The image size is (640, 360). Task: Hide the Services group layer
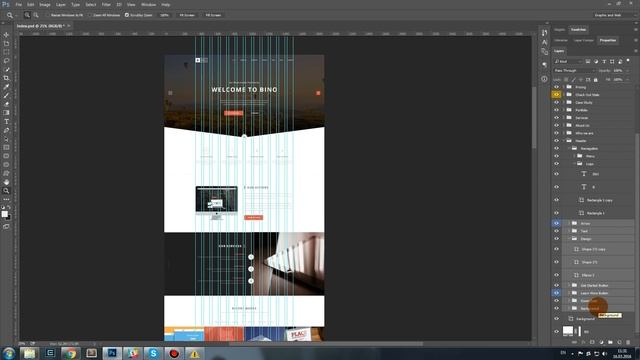pyautogui.click(x=556, y=118)
